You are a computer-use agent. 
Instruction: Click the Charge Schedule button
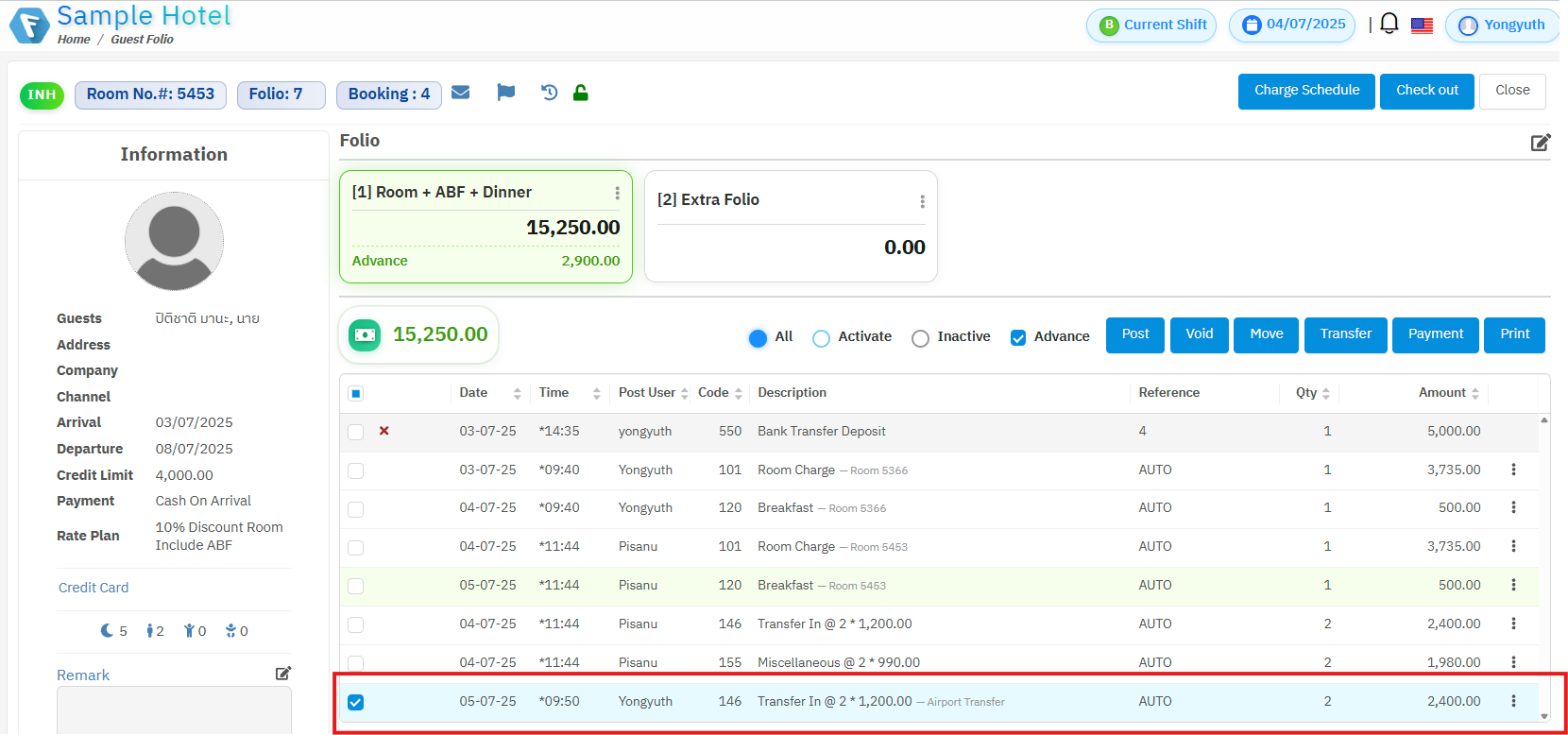pyautogui.click(x=1305, y=91)
